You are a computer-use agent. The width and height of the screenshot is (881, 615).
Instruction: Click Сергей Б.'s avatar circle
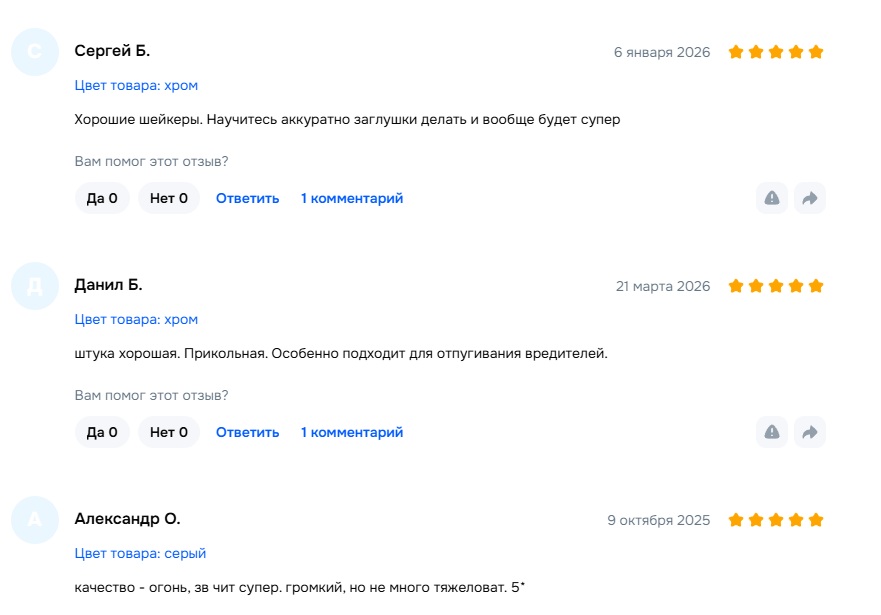point(35,52)
